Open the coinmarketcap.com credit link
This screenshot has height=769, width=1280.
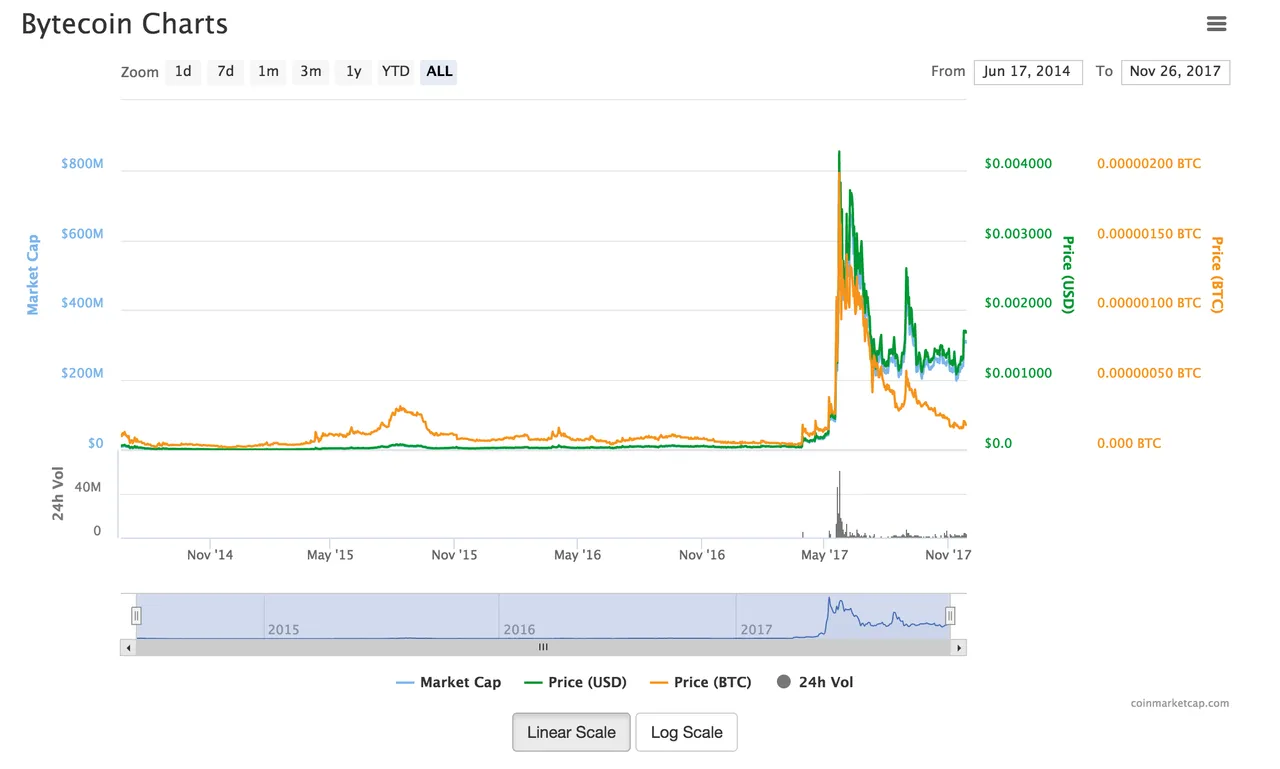click(x=1180, y=703)
